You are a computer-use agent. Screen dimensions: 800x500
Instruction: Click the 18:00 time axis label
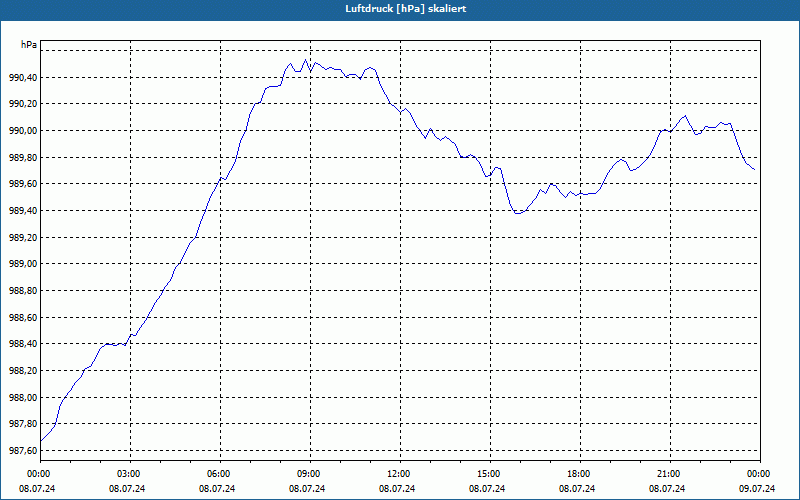(580, 474)
